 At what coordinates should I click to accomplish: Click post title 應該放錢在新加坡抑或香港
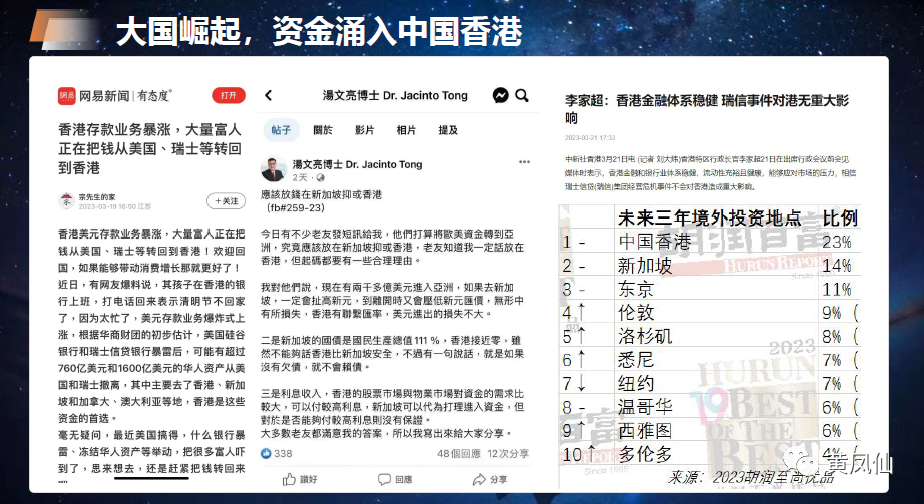(x=322, y=195)
